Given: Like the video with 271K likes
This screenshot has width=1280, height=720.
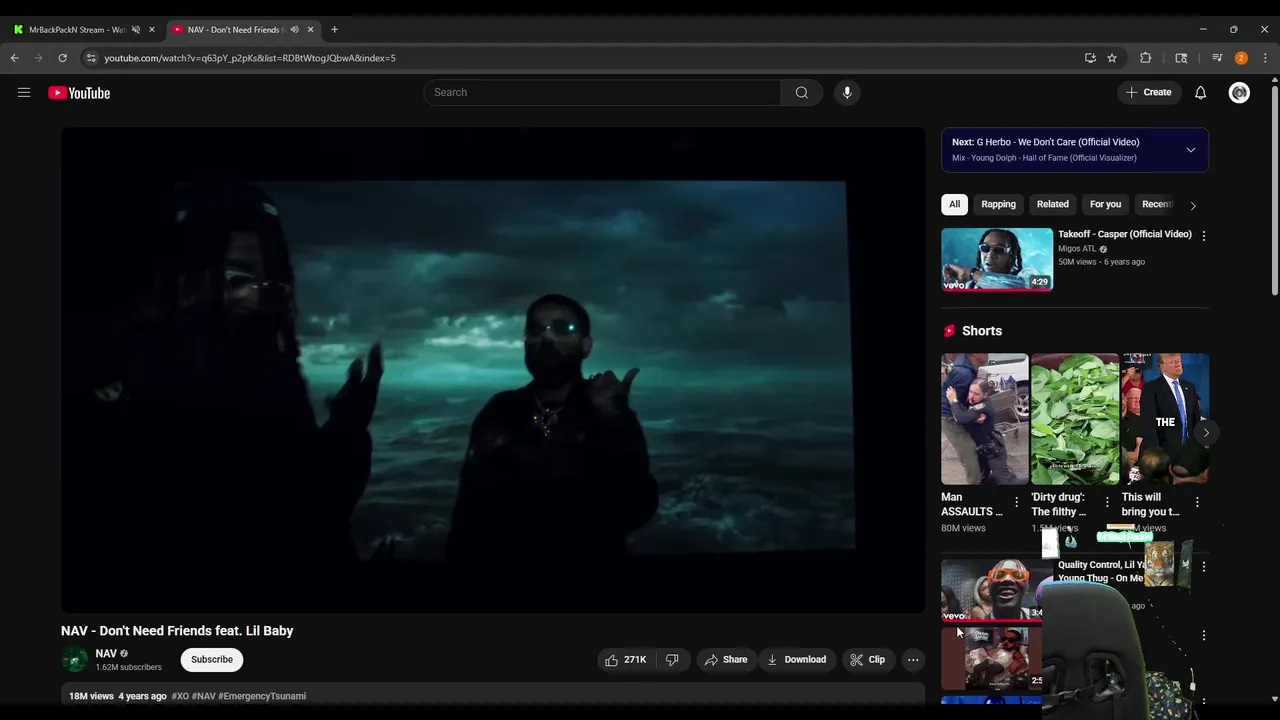Looking at the screenshot, I should [x=625, y=659].
